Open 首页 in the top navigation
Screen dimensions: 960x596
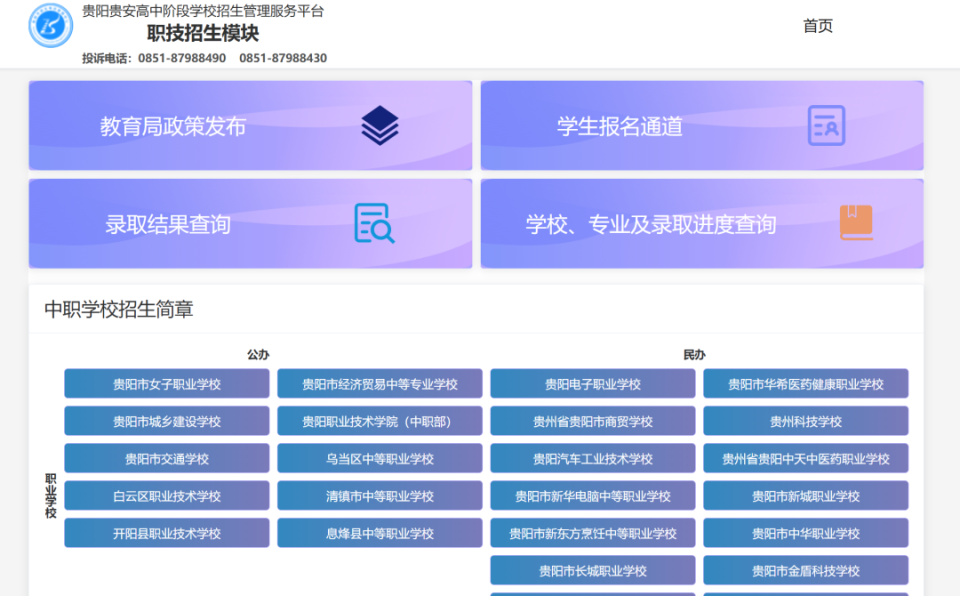pos(817,26)
